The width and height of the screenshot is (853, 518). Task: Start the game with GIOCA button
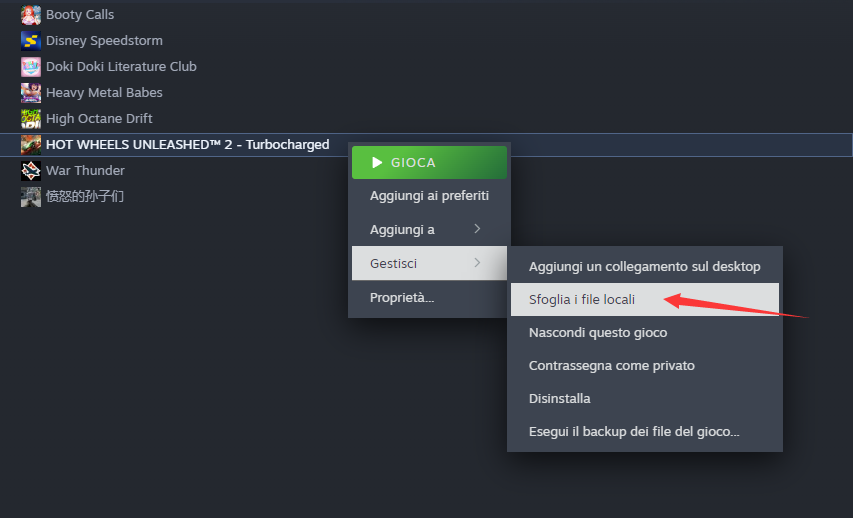429,163
